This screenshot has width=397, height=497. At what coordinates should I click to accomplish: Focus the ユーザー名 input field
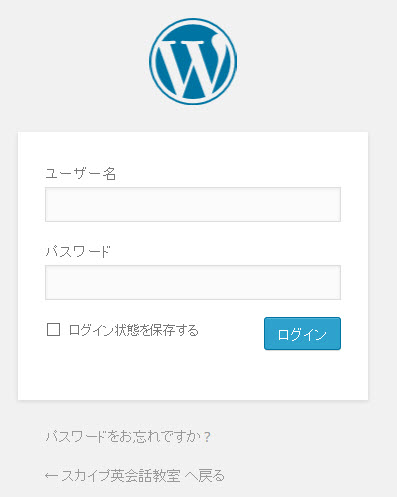click(x=193, y=204)
